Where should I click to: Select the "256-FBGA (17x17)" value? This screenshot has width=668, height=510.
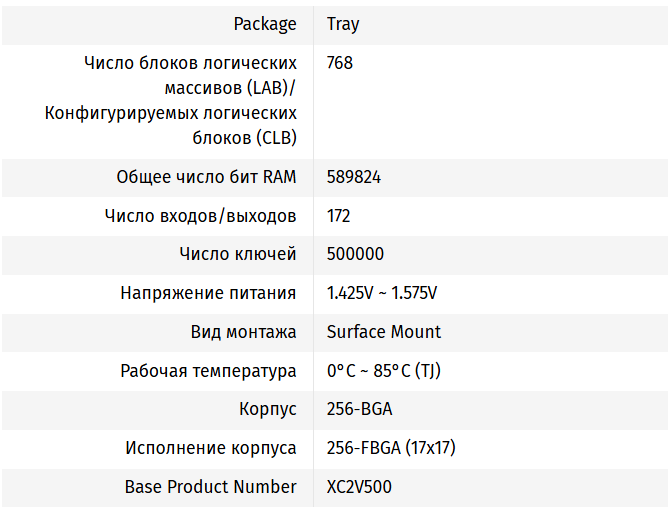tap(391, 448)
